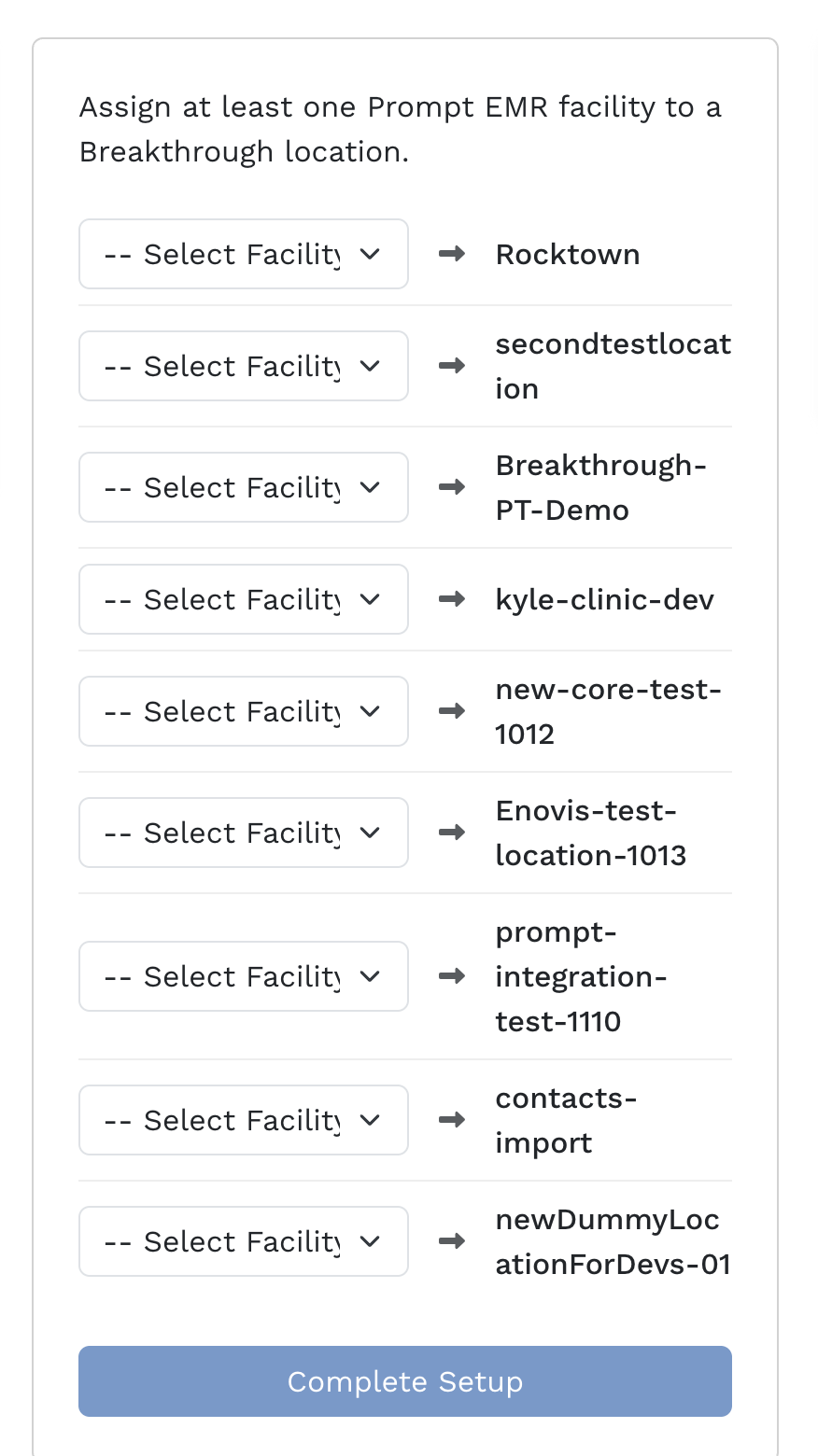Click the arrow icon next to contacts-import
This screenshot has width=818, height=1456.
[x=452, y=1120]
